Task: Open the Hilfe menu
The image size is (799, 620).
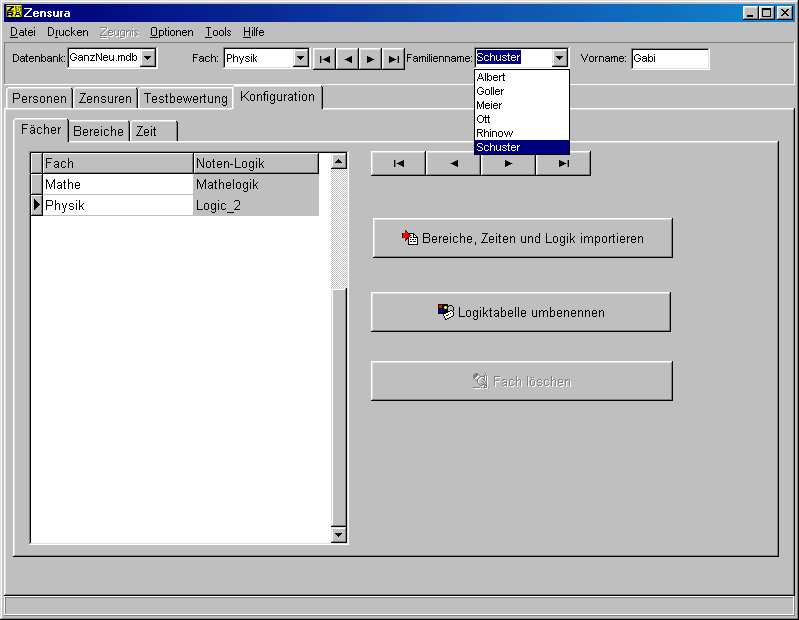Action: [253, 32]
